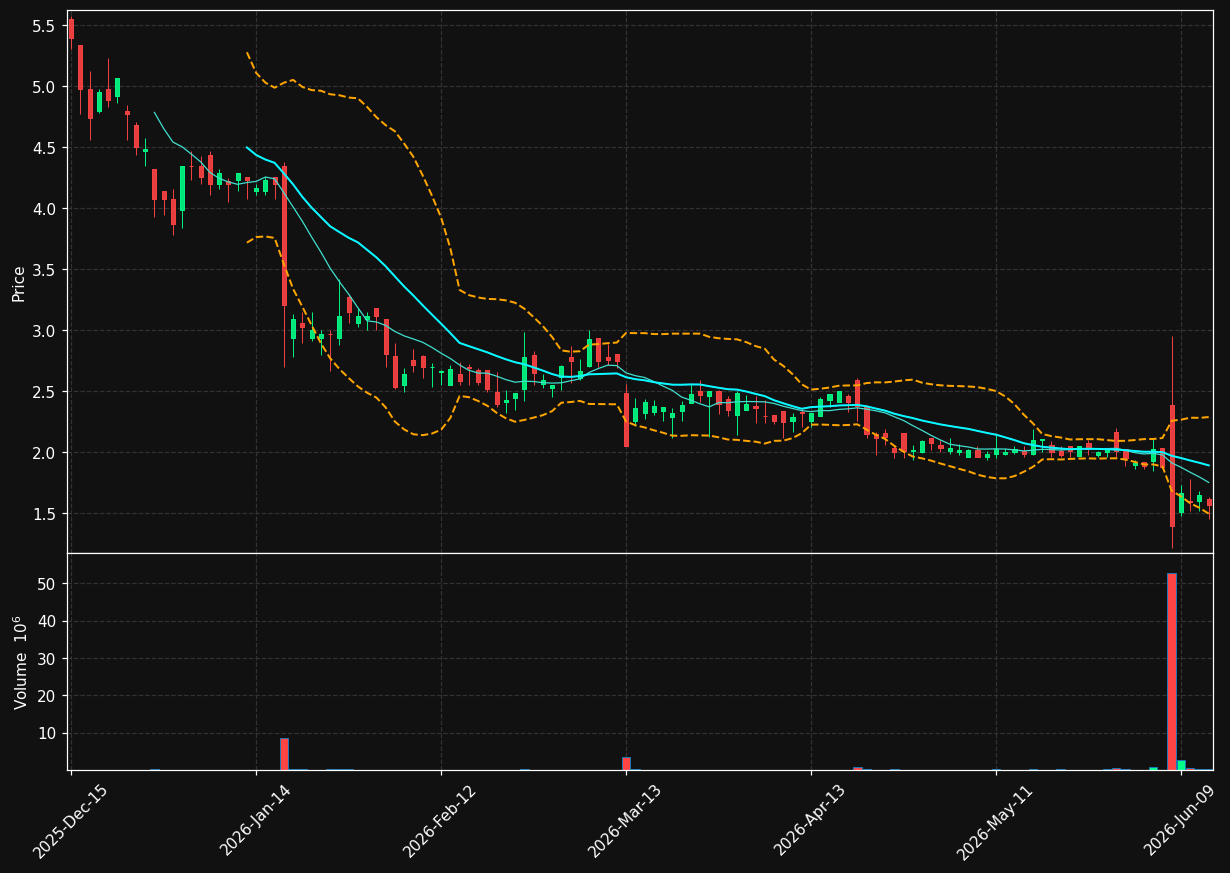The width and height of the screenshot is (1230, 873).
Task: Click the Price axis title
Action: (x=19, y=282)
